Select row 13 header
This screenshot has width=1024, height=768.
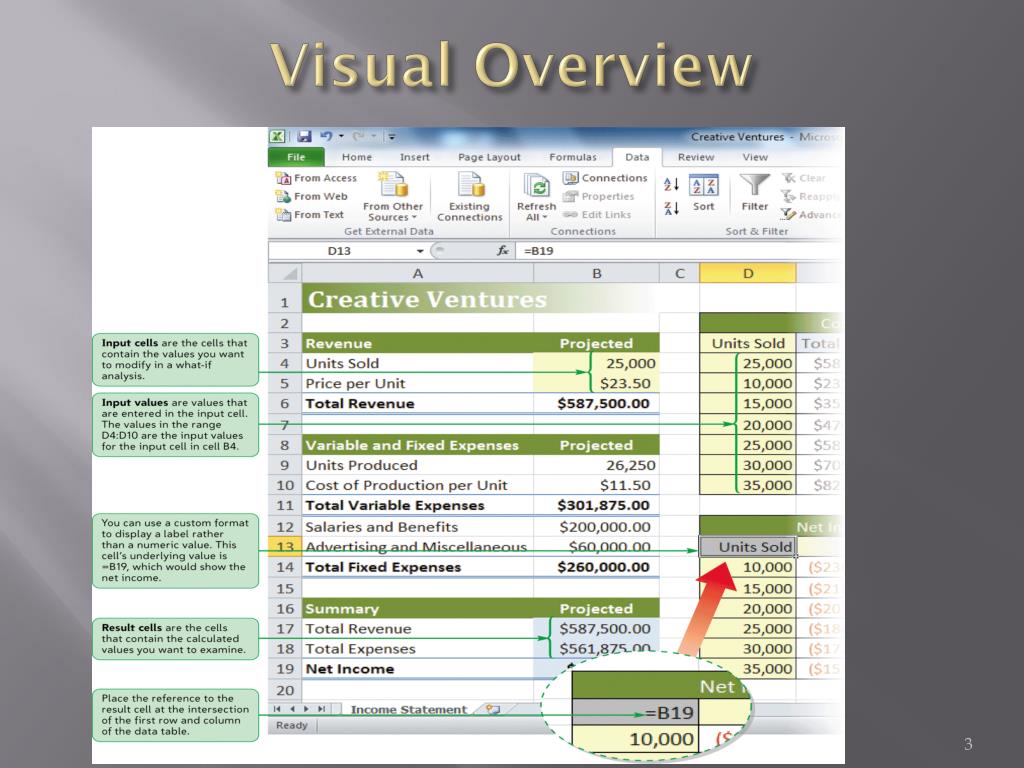[x=285, y=547]
